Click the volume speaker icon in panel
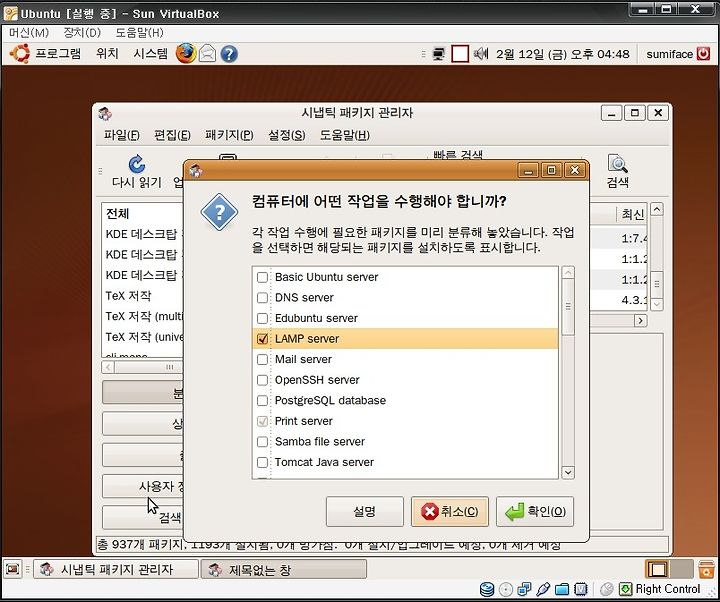The width and height of the screenshot is (720, 602). coord(480,54)
